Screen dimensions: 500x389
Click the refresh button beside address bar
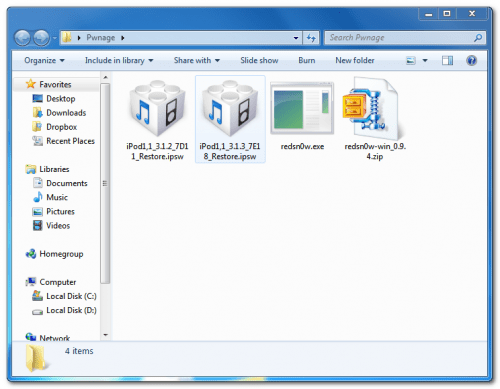point(311,38)
